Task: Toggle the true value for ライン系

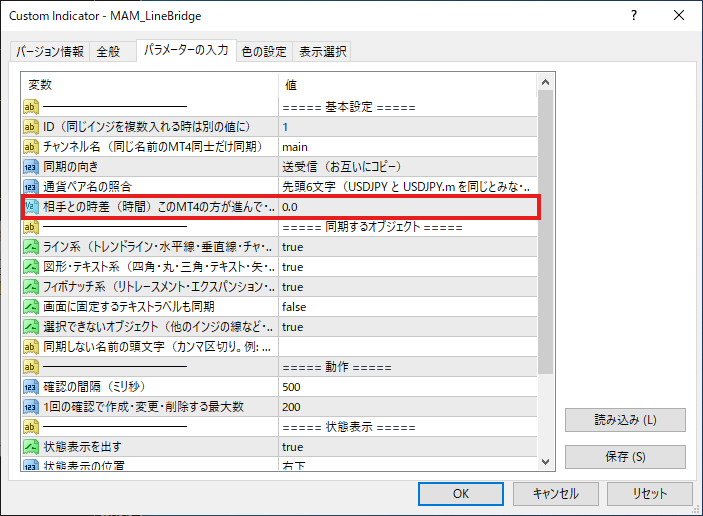Action: tap(408, 247)
